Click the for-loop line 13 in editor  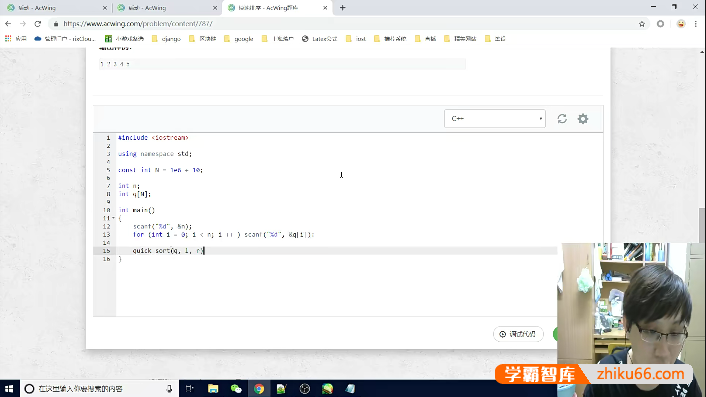(223, 235)
